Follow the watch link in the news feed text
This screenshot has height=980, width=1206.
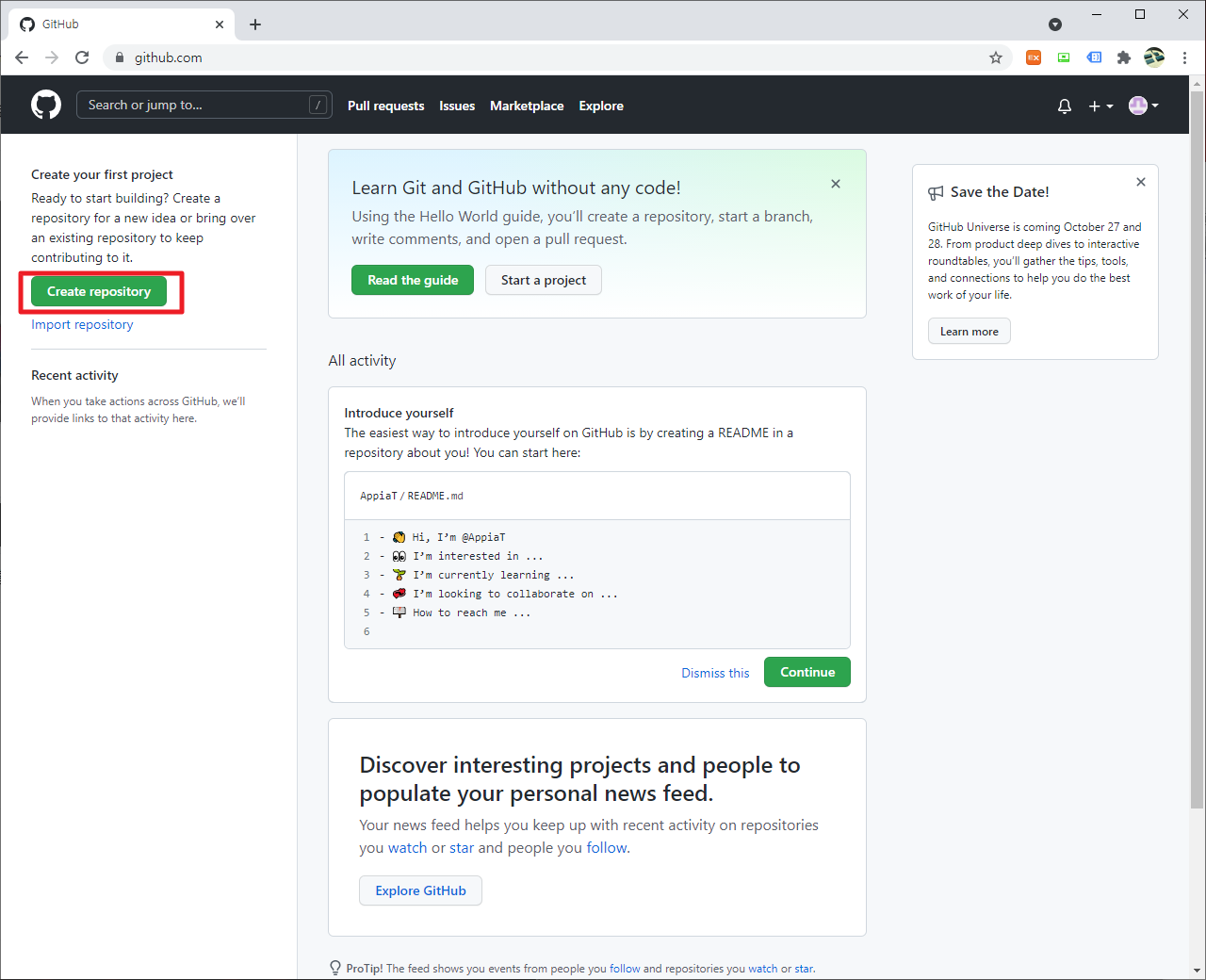pyautogui.click(x=407, y=847)
